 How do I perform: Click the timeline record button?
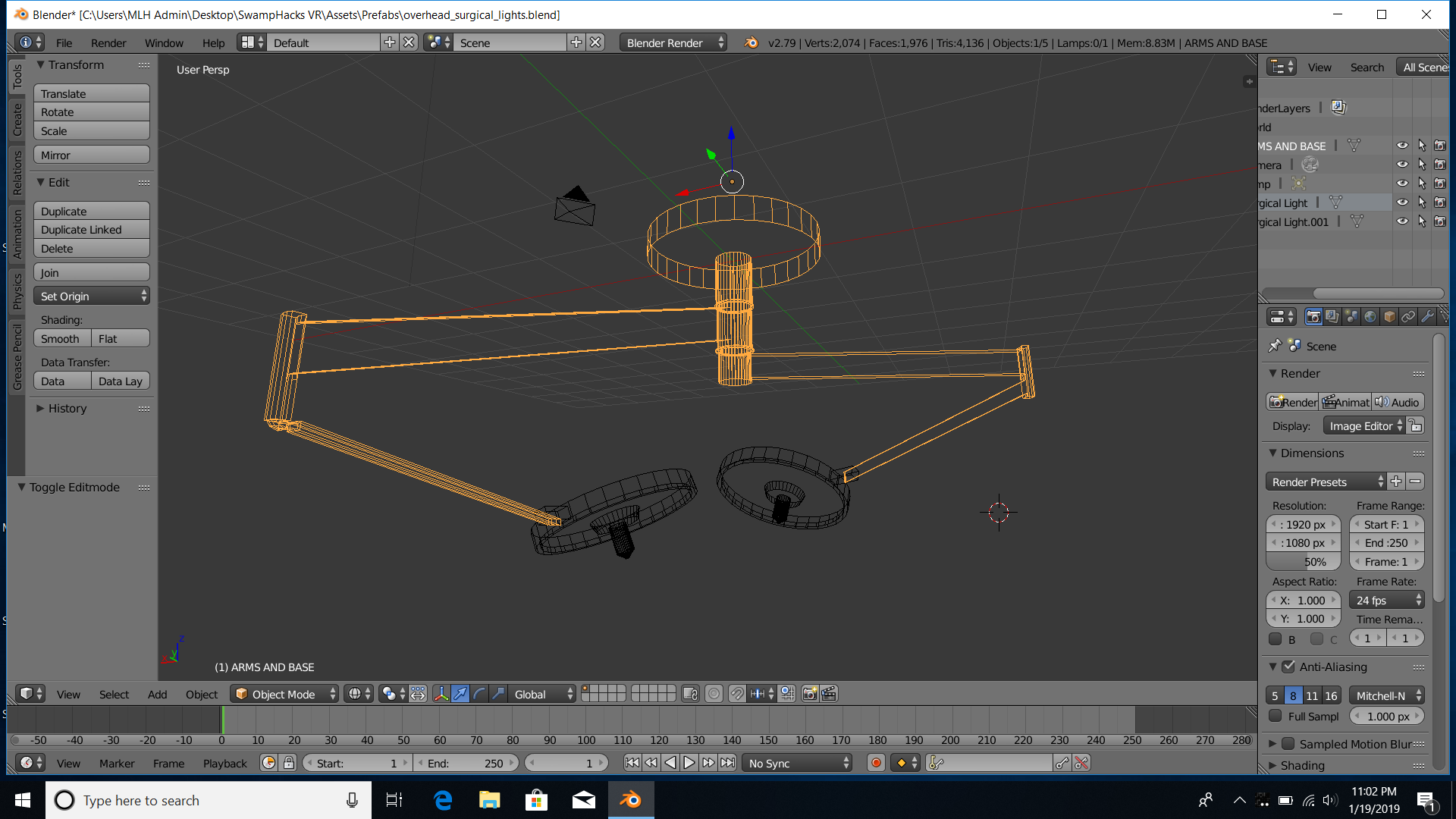pyautogui.click(x=876, y=763)
